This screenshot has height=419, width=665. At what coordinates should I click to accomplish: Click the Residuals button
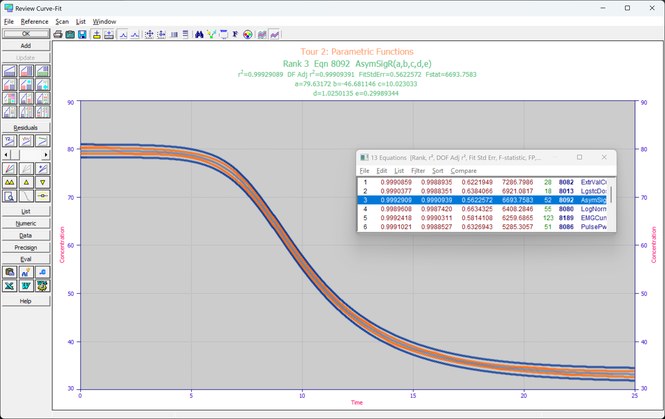tap(26, 128)
